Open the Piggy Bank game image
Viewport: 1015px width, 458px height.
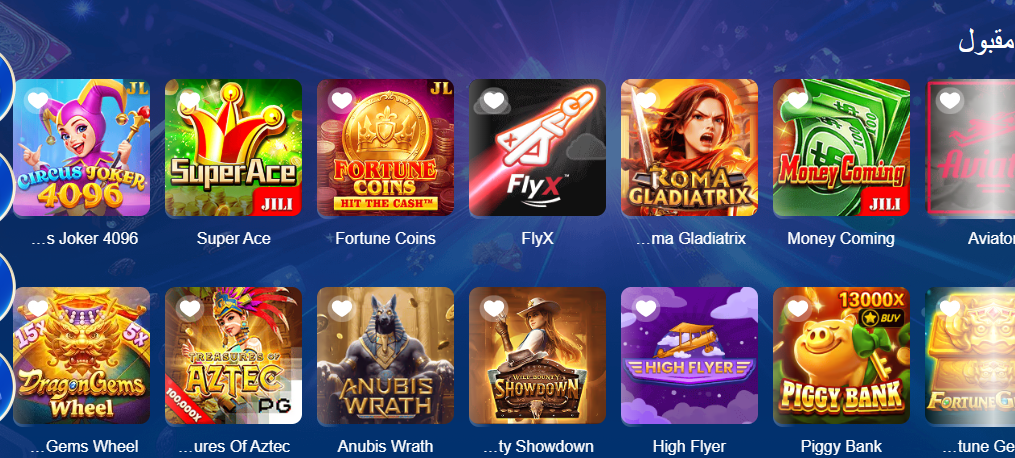click(842, 356)
